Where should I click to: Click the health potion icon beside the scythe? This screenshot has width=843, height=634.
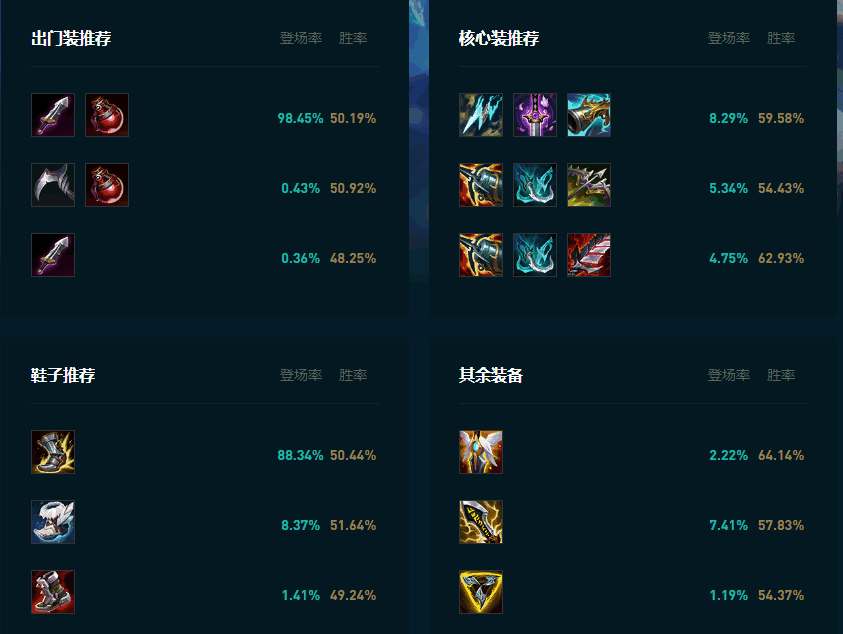tap(107, 184)
